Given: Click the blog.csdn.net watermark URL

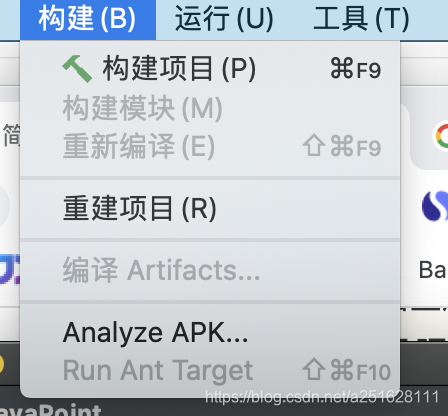Looking at the screenshot, I should 322,397.
